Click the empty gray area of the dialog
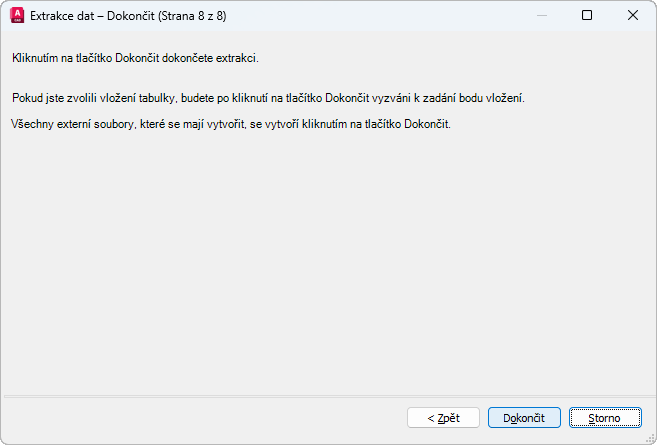The height and width of the screenshot is (445, 657). 328,260
